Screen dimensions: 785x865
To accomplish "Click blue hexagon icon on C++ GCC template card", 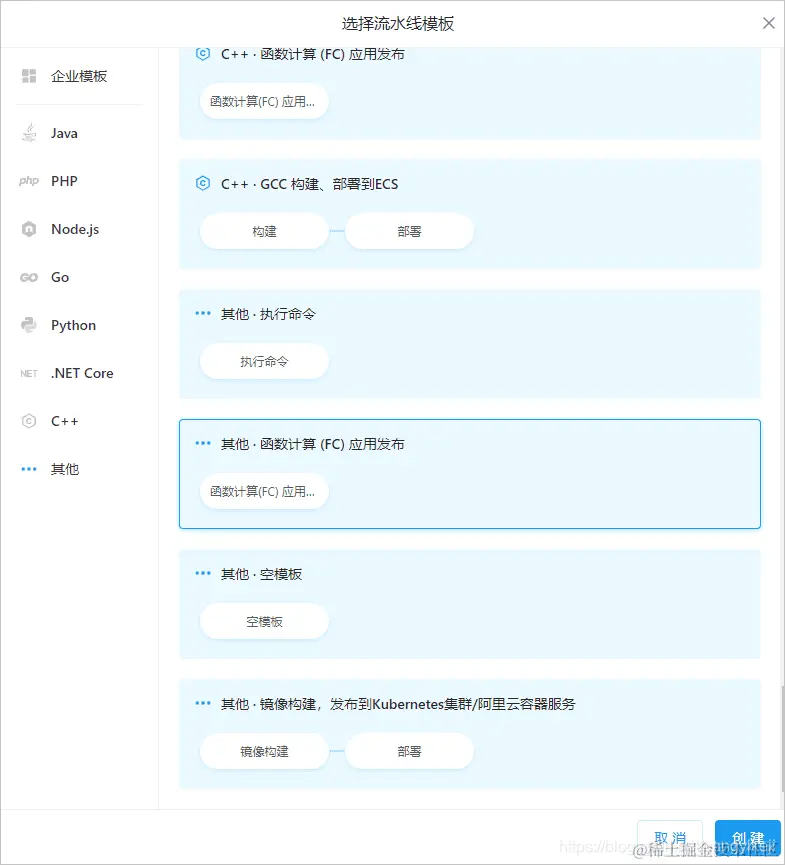I will [x=203, y=184].
